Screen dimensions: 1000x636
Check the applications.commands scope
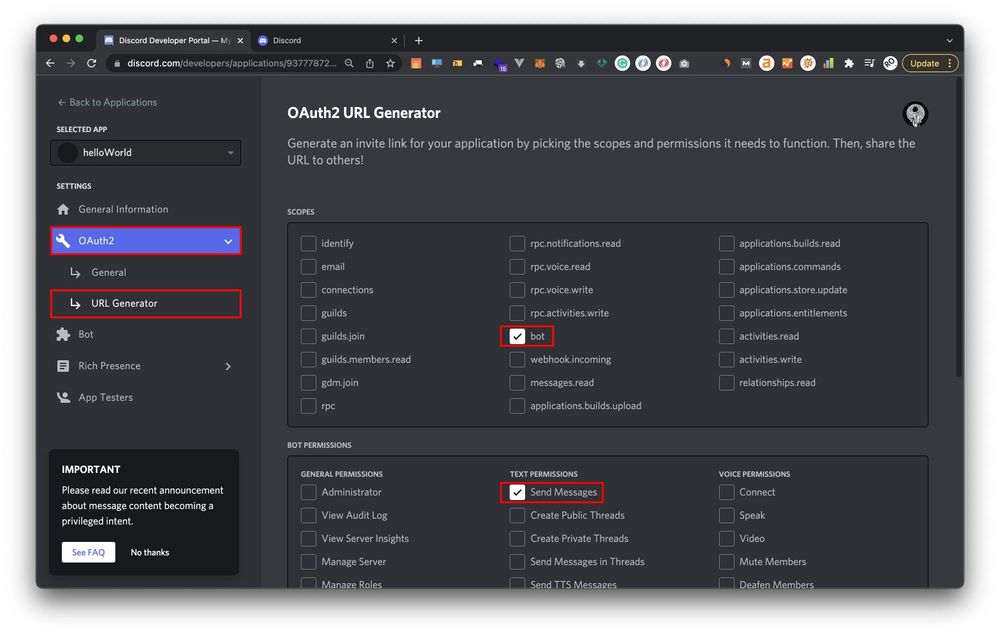coord(727,267)
